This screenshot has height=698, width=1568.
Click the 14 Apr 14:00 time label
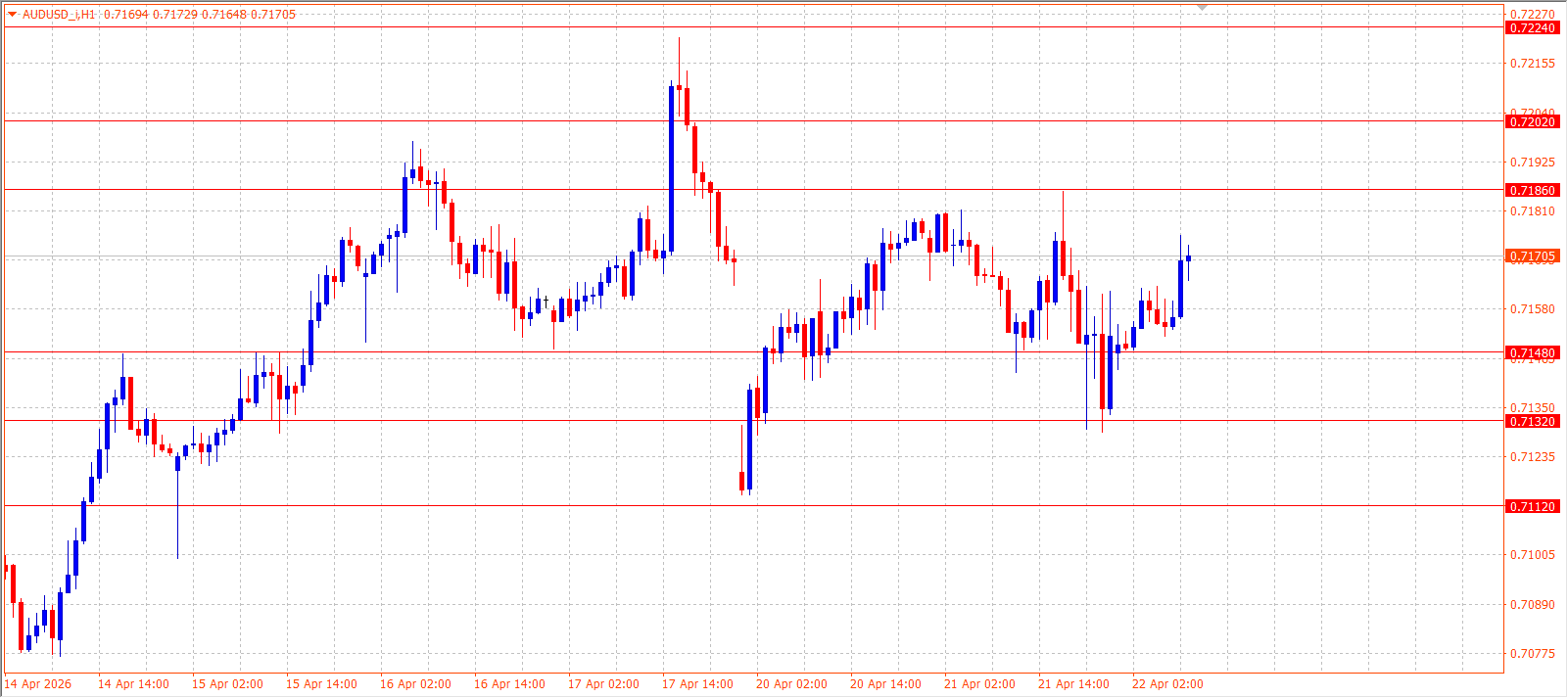click(133, 684)
